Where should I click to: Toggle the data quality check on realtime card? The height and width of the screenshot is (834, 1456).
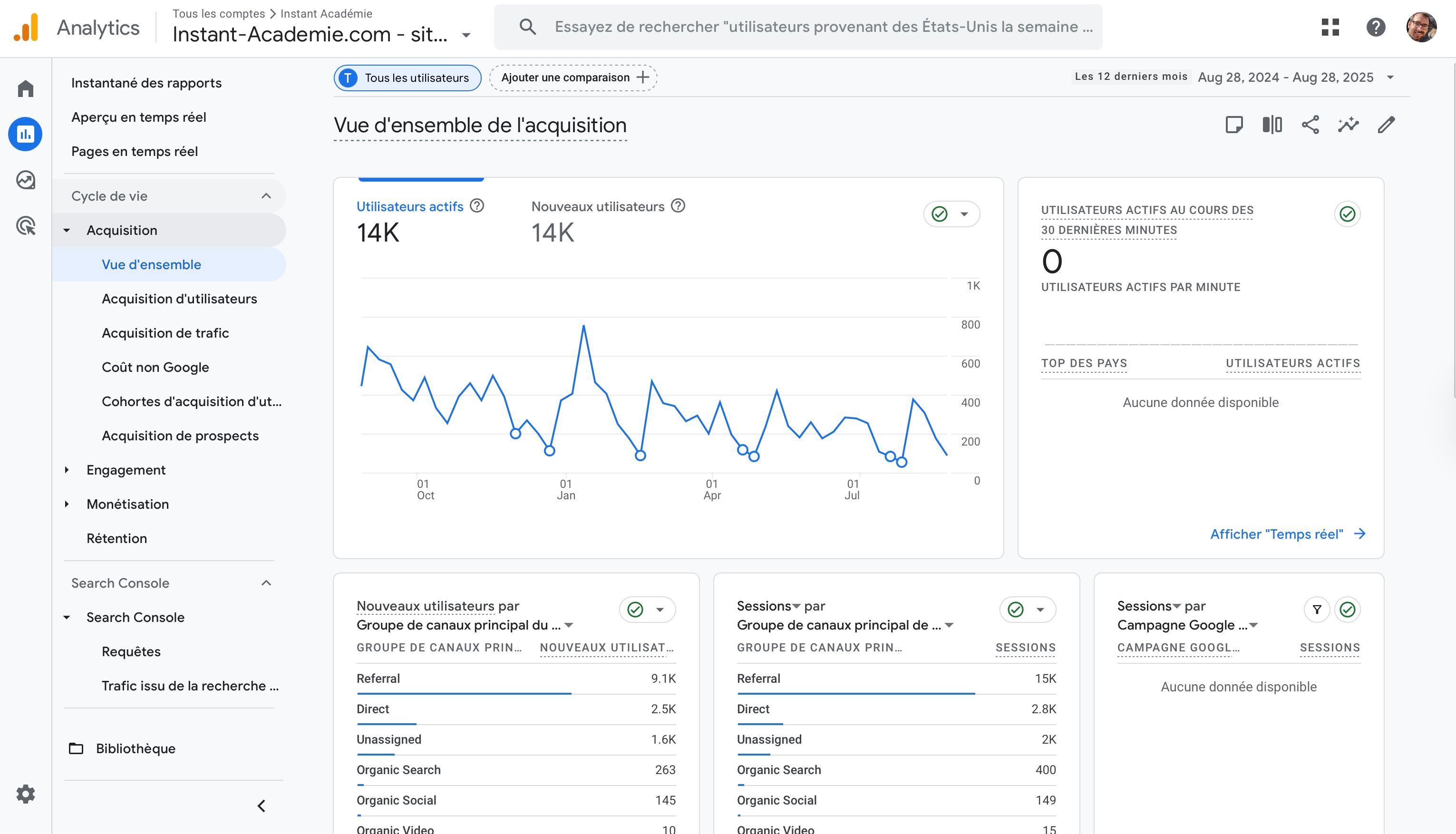click(1347, 214)
